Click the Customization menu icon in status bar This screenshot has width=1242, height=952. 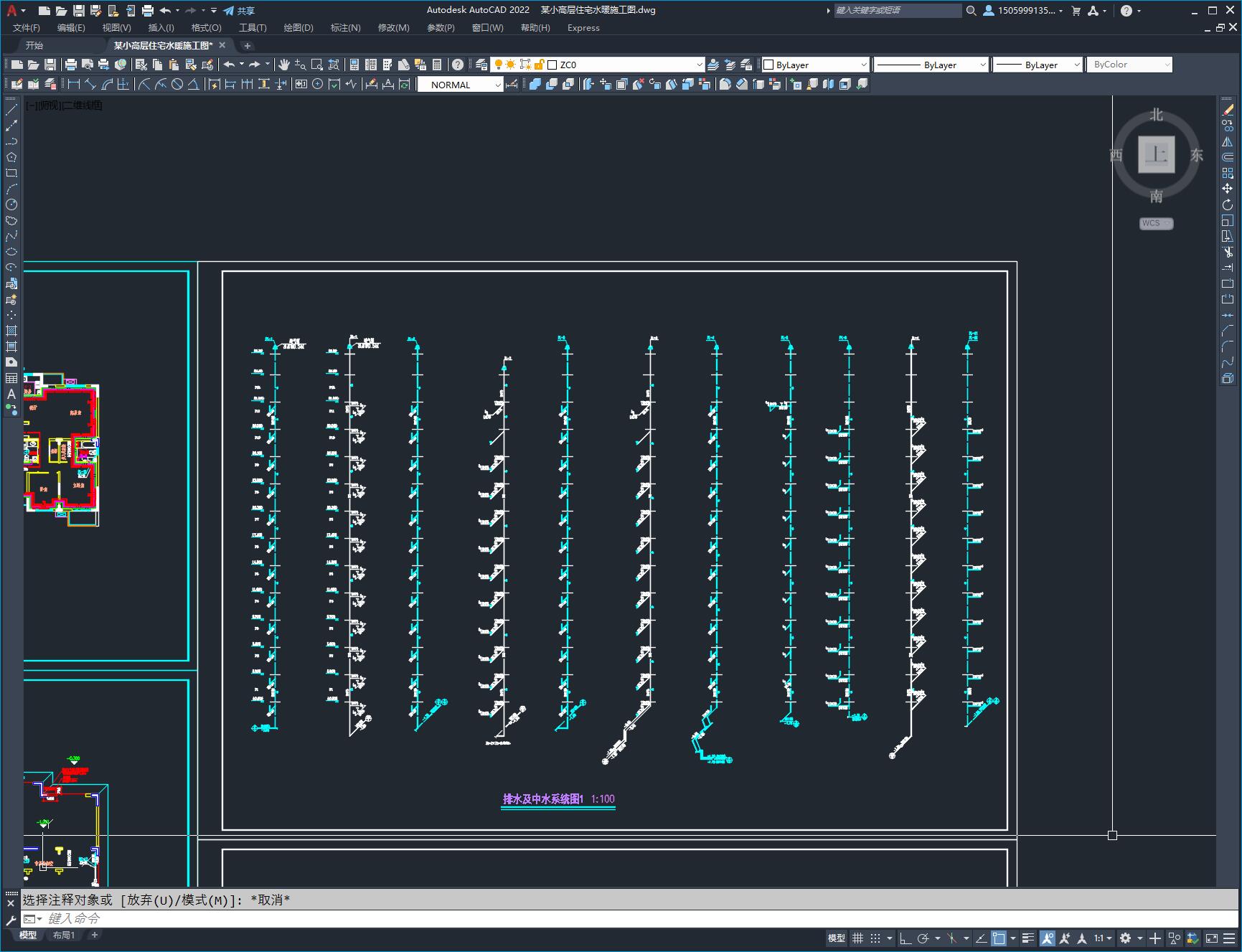click(1230, 938)
